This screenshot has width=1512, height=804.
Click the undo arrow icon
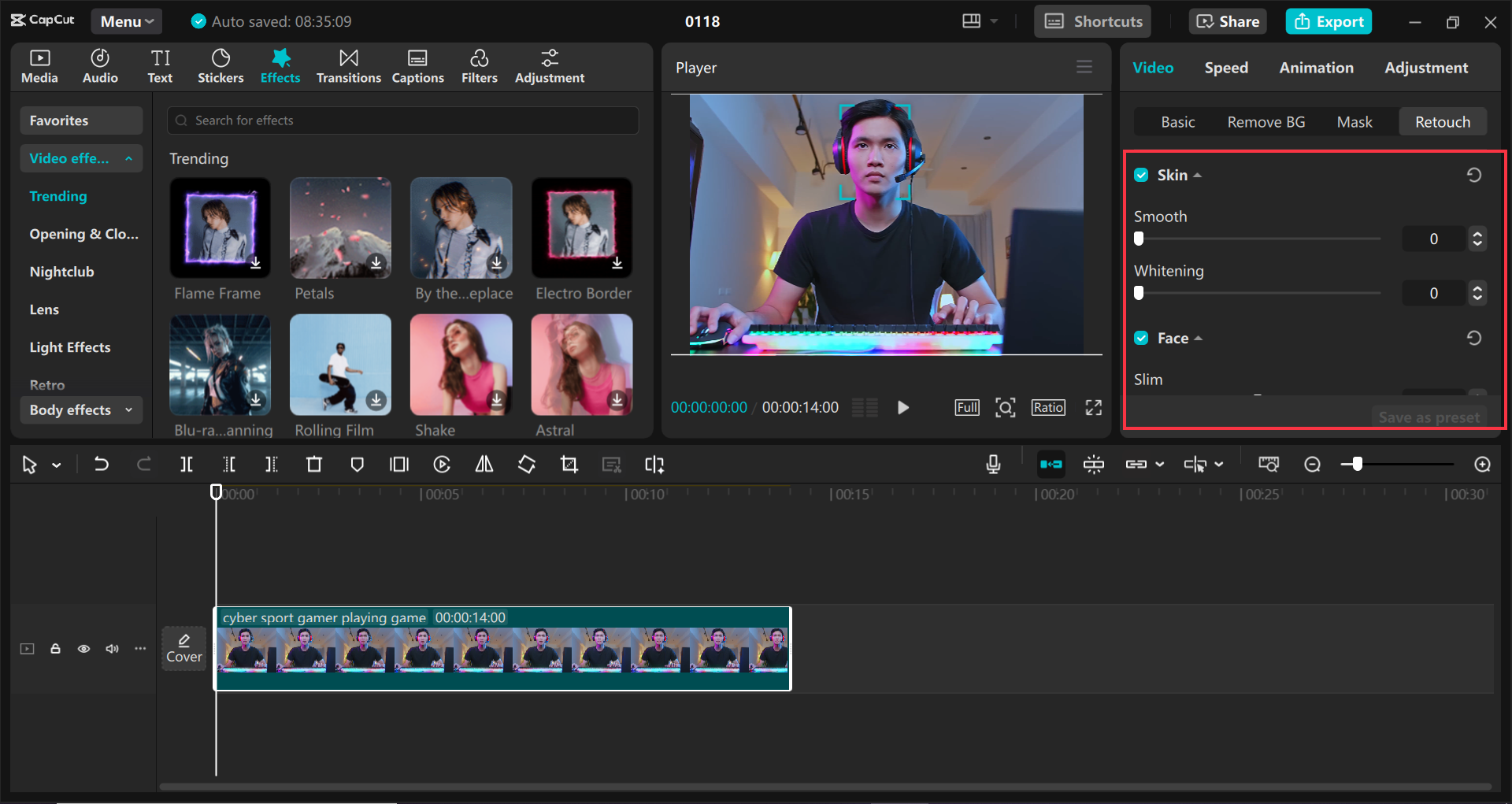pyautogui.click(x=102, y=465)
